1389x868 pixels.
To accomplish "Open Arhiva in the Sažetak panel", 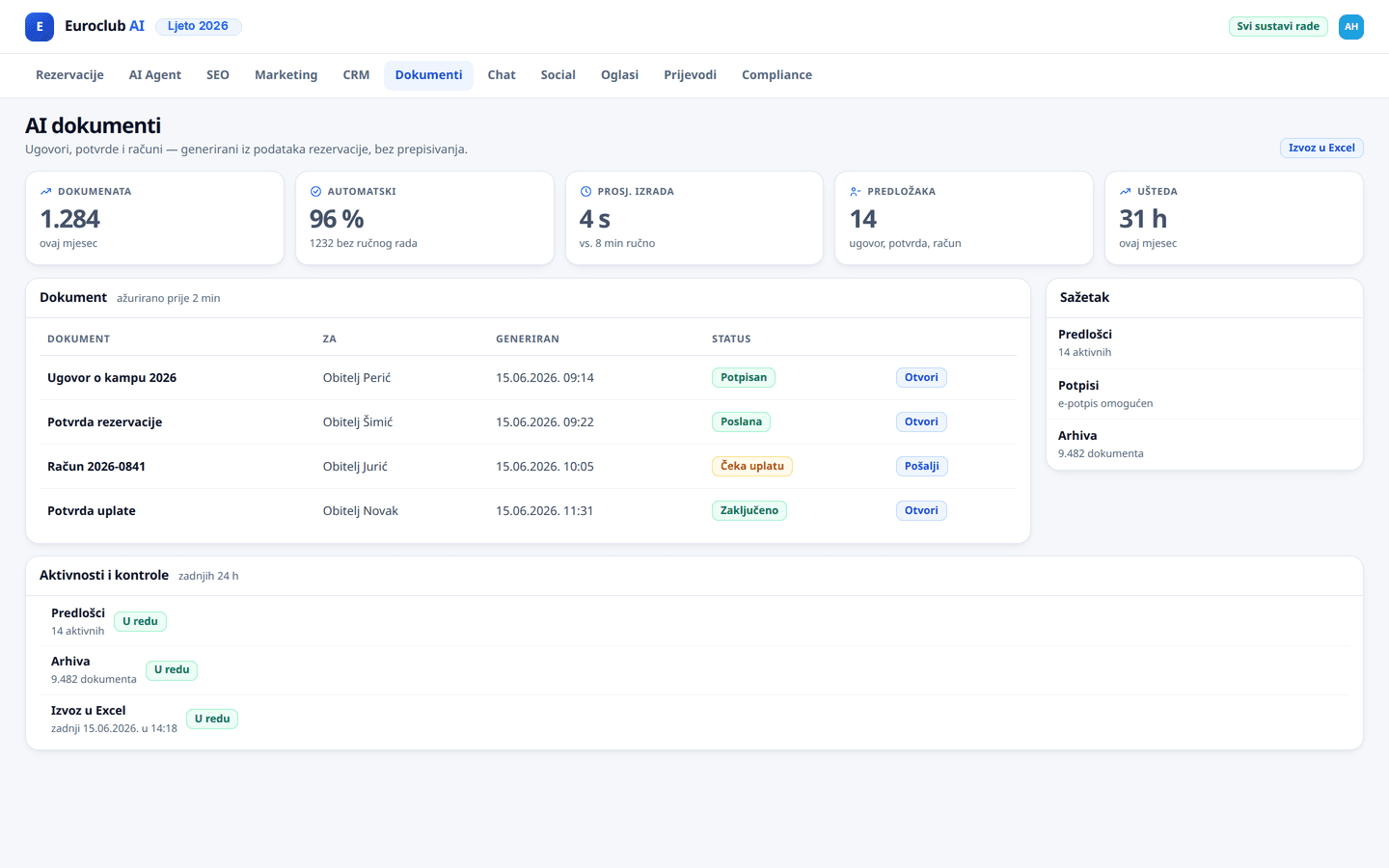I will [1205, 445].
